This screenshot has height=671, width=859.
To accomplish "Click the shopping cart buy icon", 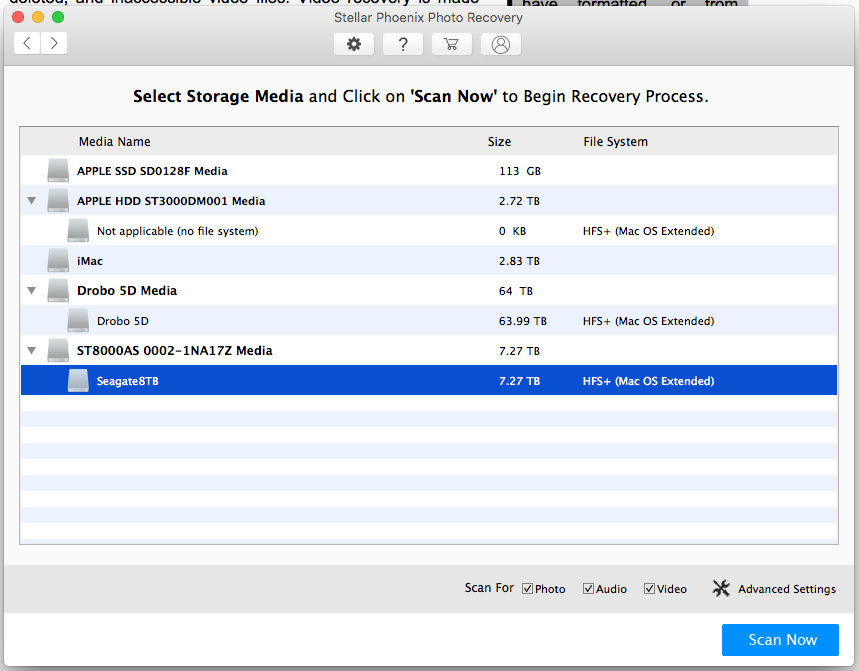I will (451, 44).
